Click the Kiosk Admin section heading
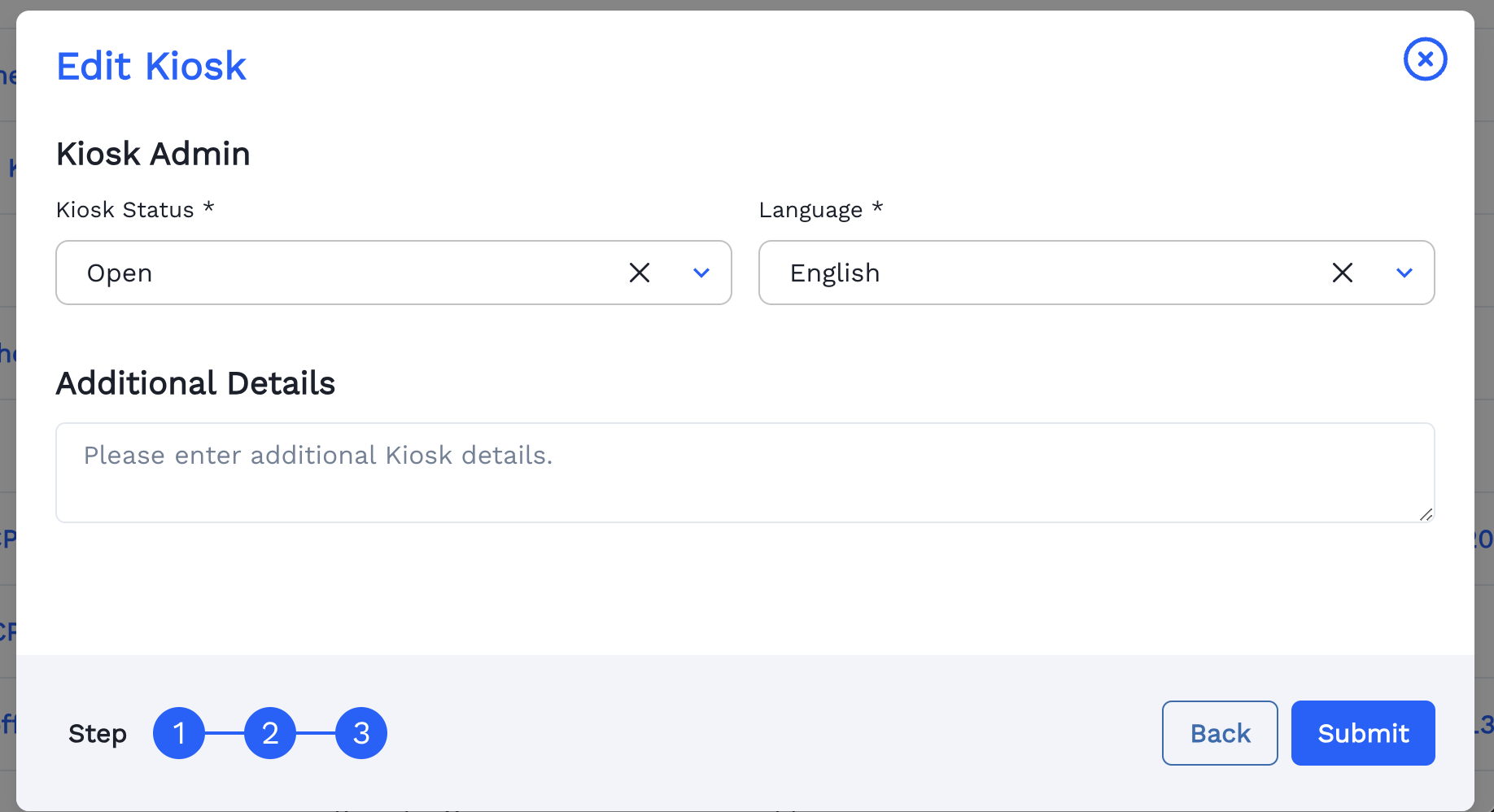Image resolution: width=1494 pixels, height=812 pixels. tap(153, 154)
